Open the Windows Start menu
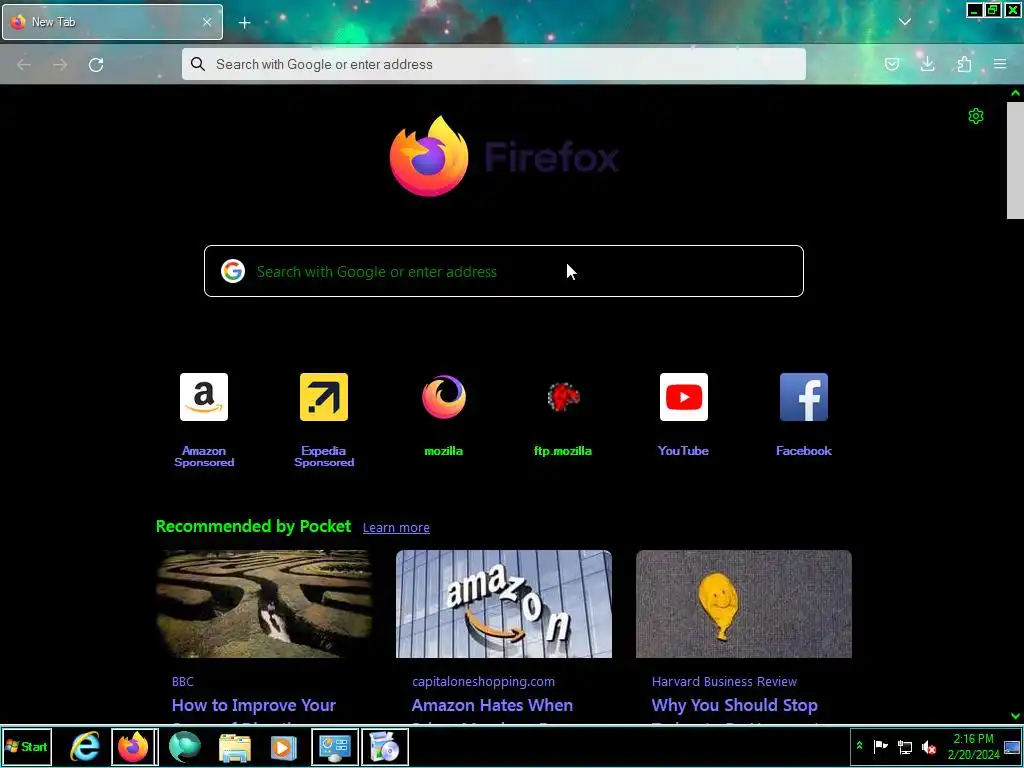The width and height of the screenshot is (1024, 768). point(27,746)
